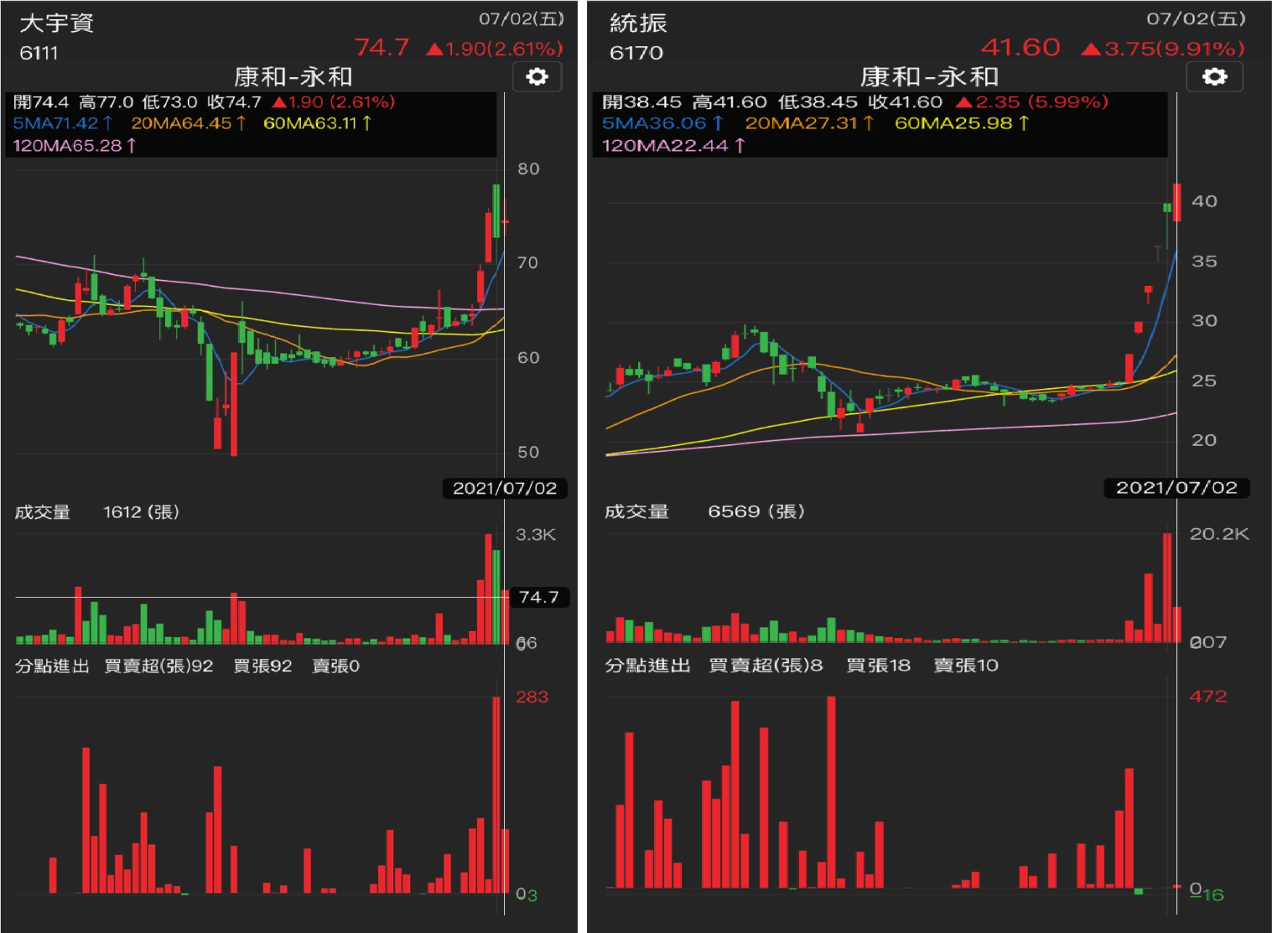Open settings gear on 大宇資 chart

point(537,77)
